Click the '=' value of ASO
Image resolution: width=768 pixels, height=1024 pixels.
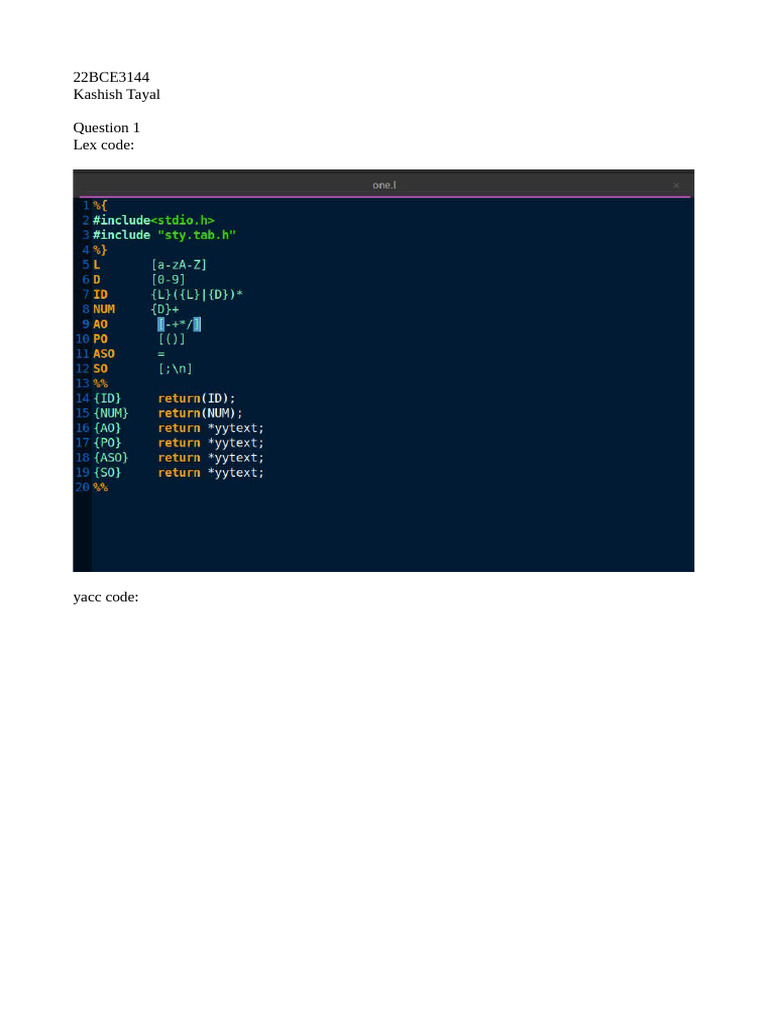[x=161, y=354]
